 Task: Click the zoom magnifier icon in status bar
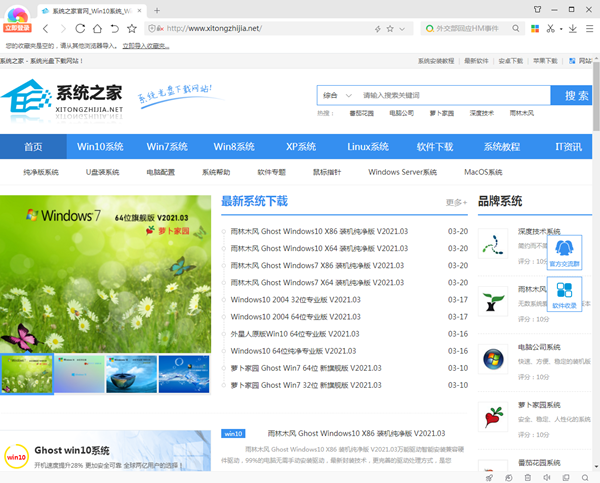click(x=585, y=478)
